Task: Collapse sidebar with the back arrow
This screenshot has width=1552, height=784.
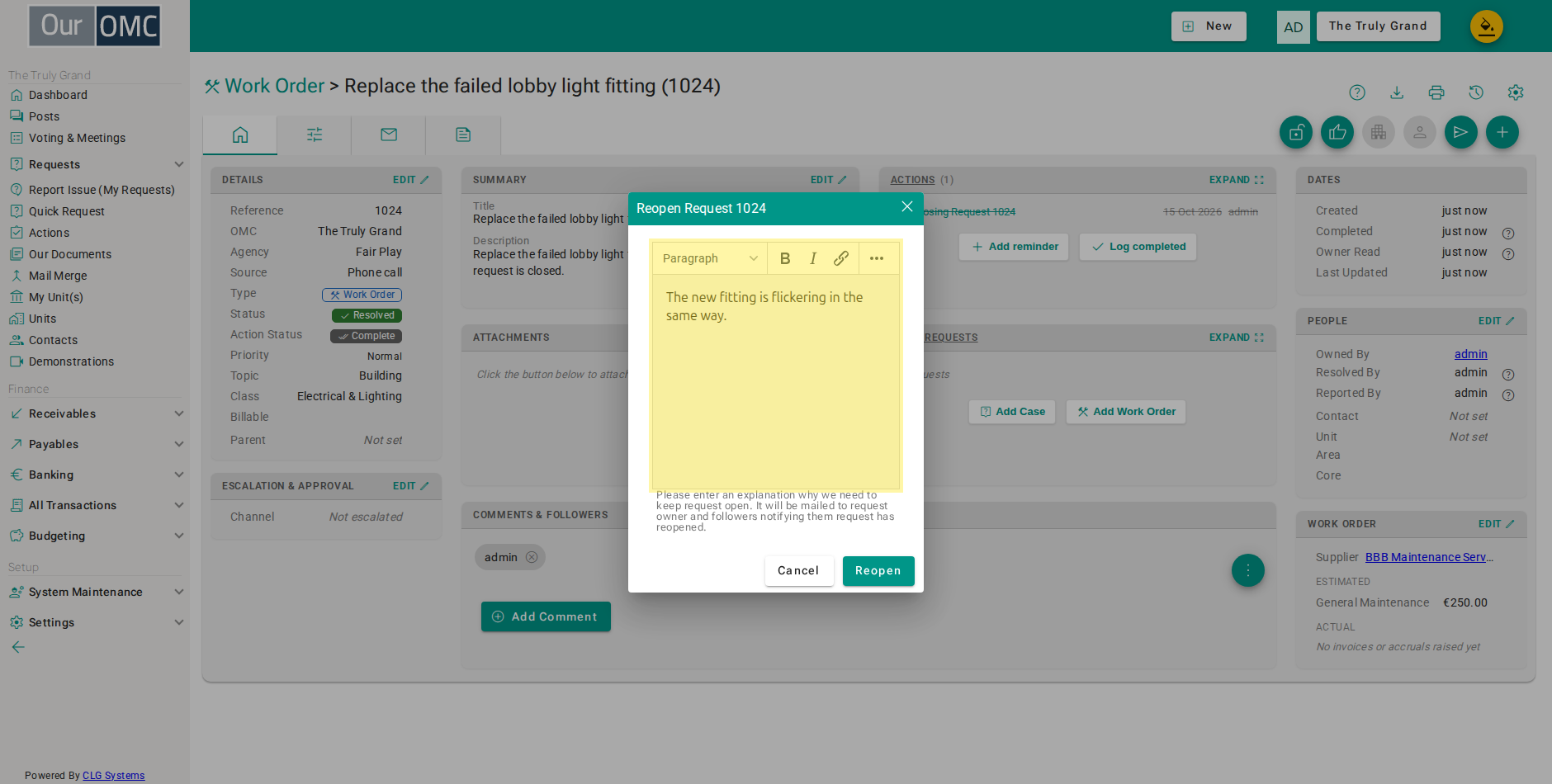Action: 18,647
